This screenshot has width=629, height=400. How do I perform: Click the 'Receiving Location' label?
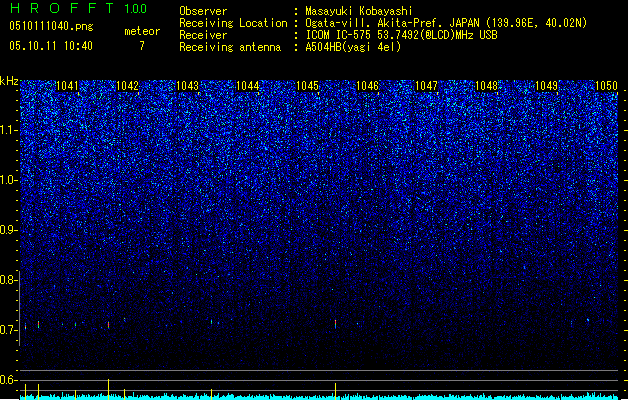233,23
